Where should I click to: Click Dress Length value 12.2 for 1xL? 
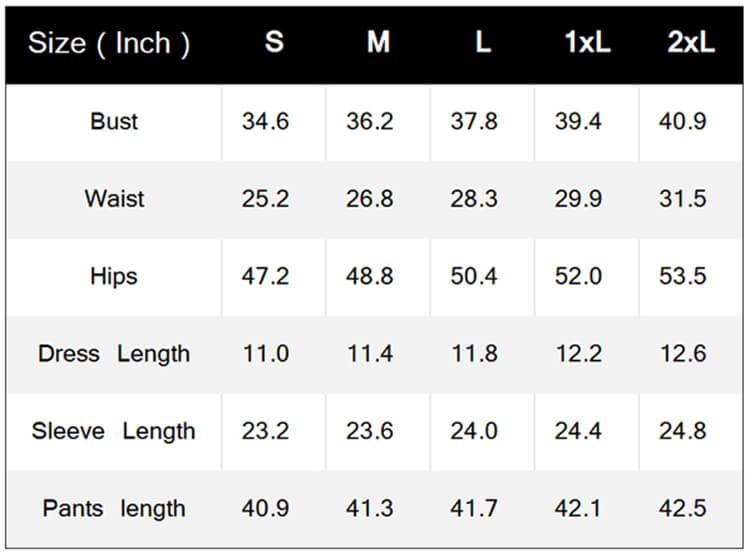pyautogui.click(x=579, y=354)
